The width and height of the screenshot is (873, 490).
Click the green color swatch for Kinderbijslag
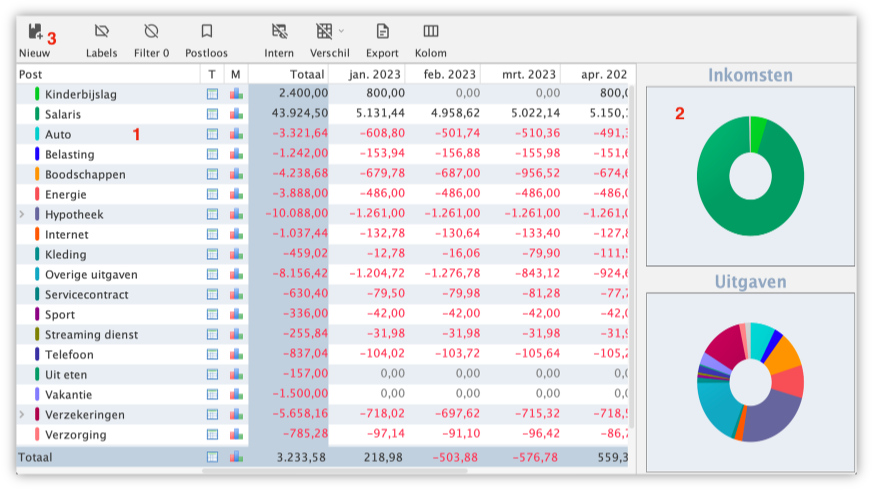click(x=37, y=94)
